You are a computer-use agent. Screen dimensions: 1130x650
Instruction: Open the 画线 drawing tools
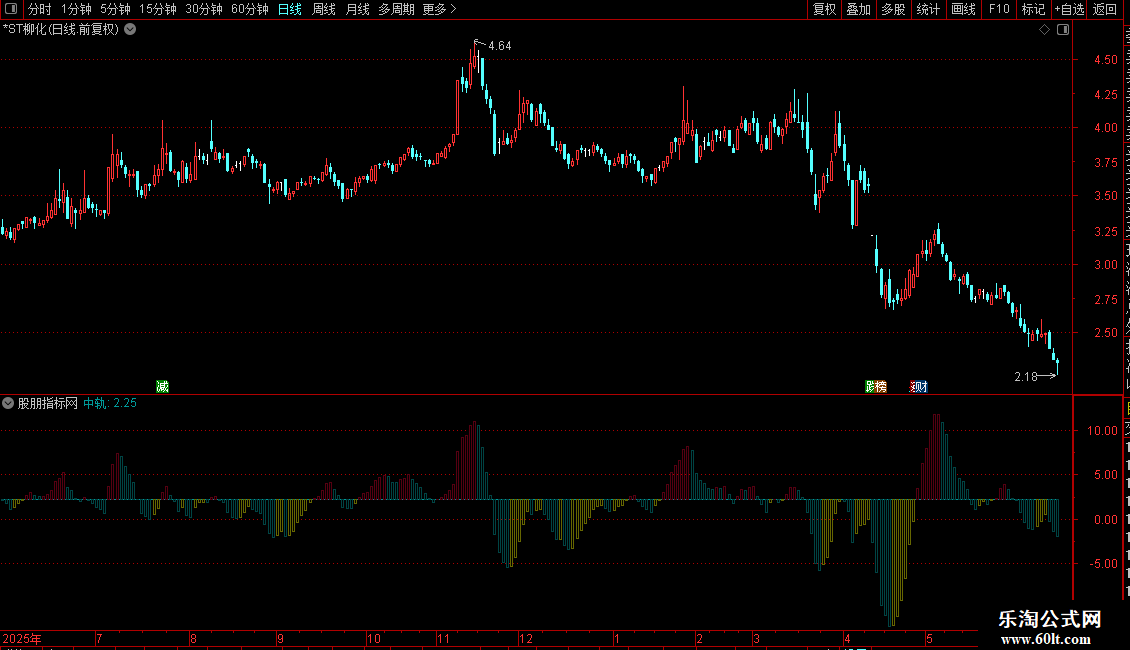964,9
